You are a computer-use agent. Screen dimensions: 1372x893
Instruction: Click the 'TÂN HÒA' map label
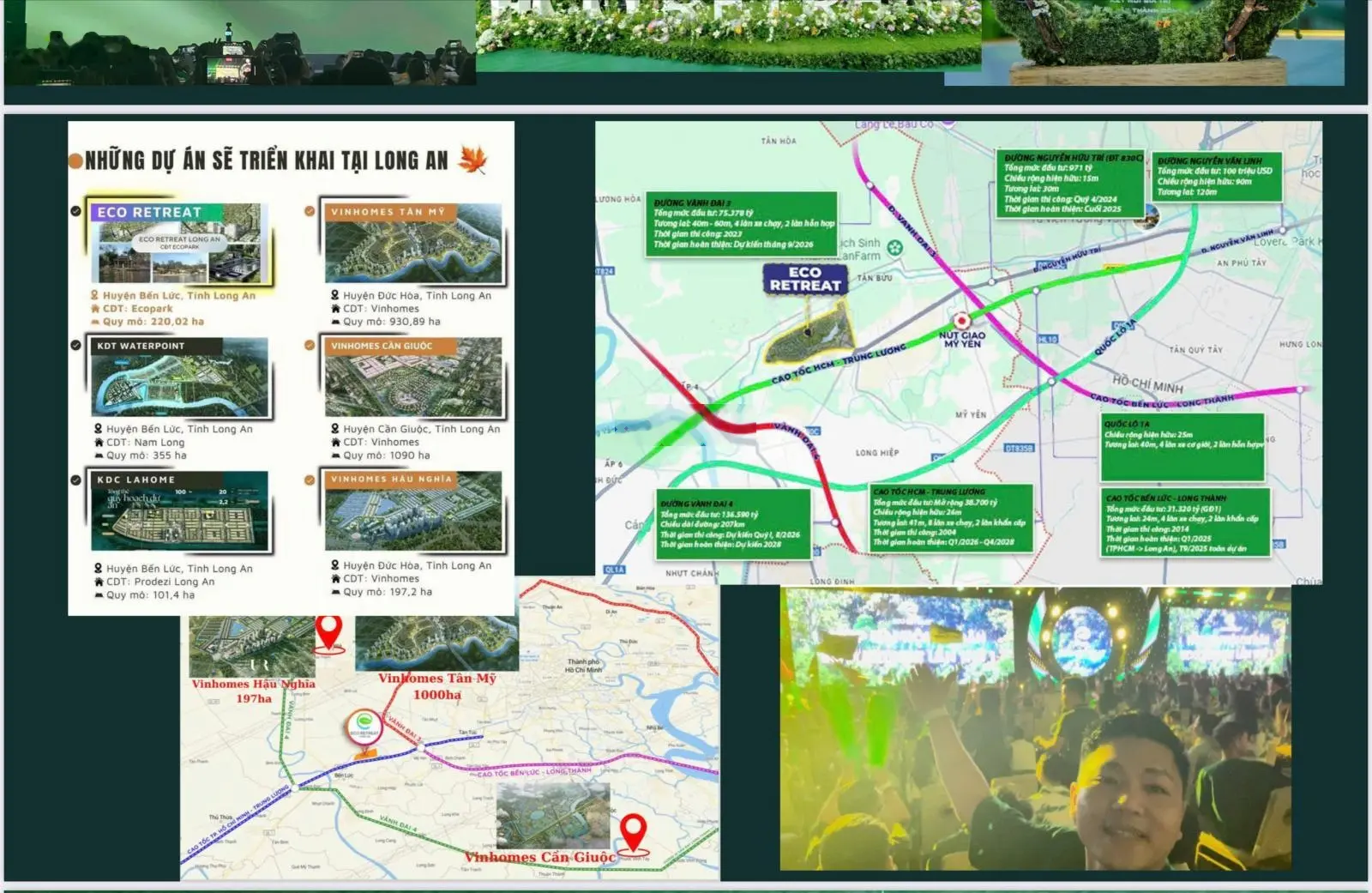coord(779,141)
